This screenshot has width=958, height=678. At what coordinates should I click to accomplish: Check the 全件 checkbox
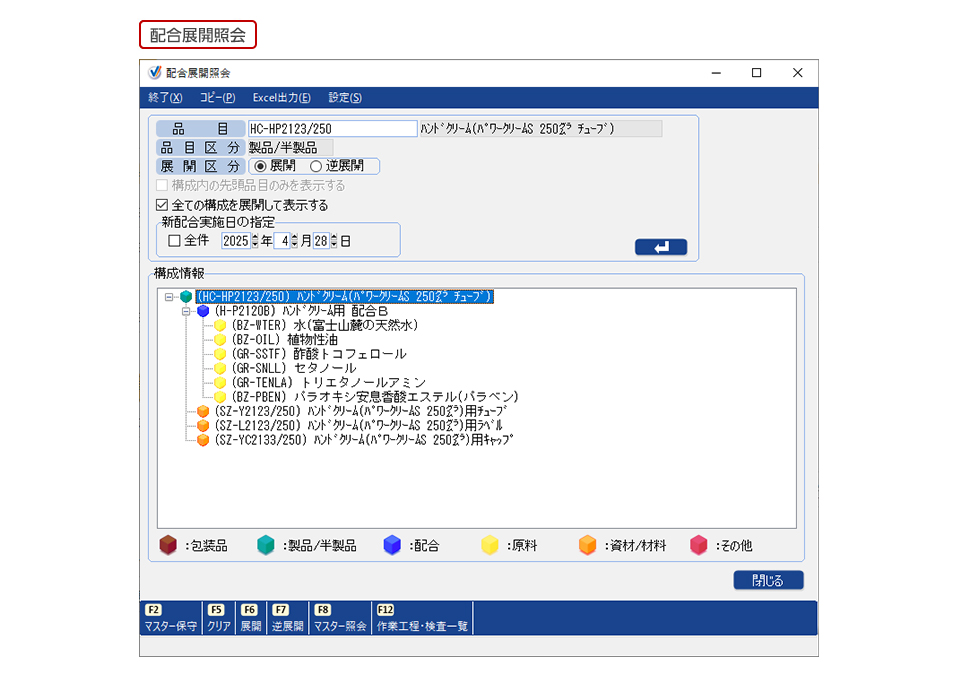(173, 239)
